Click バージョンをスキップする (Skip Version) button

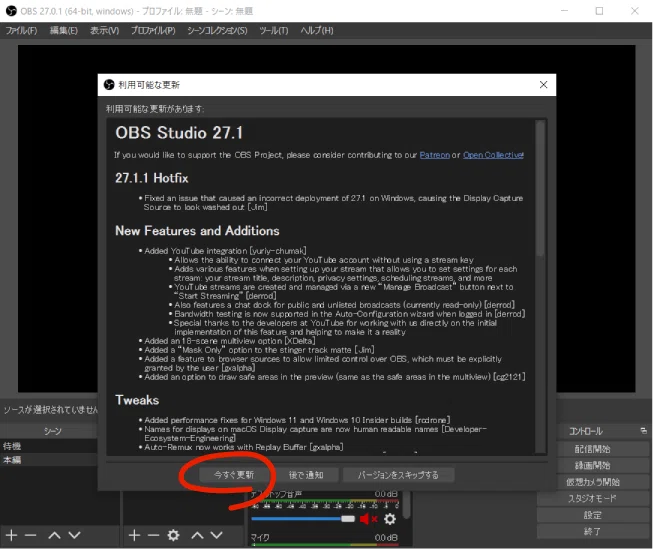[x=398, y=475]
